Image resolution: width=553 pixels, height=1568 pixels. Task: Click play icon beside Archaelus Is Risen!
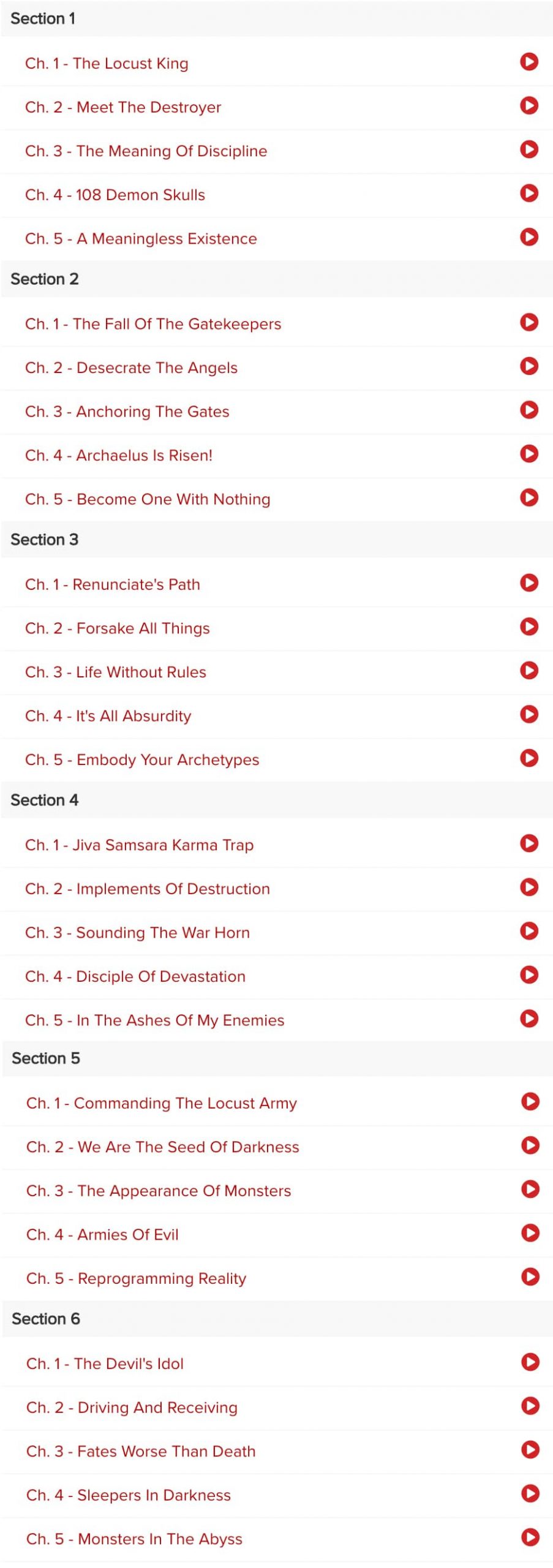coord(529,453)
